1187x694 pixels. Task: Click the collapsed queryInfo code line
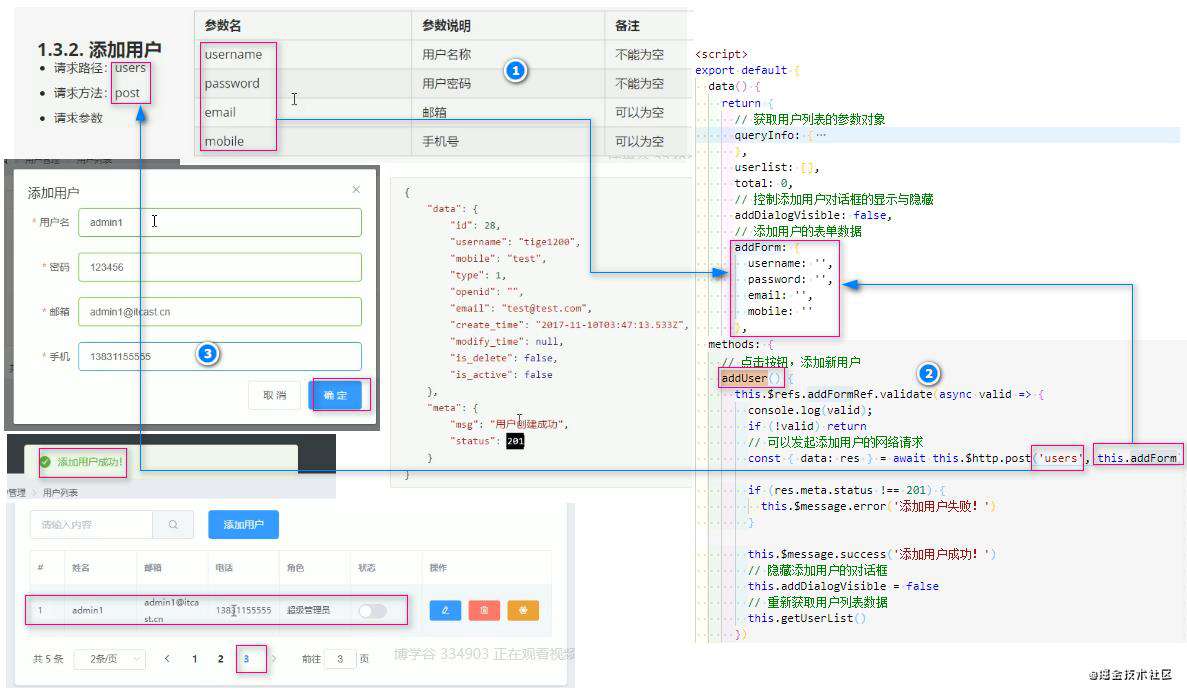780,135
